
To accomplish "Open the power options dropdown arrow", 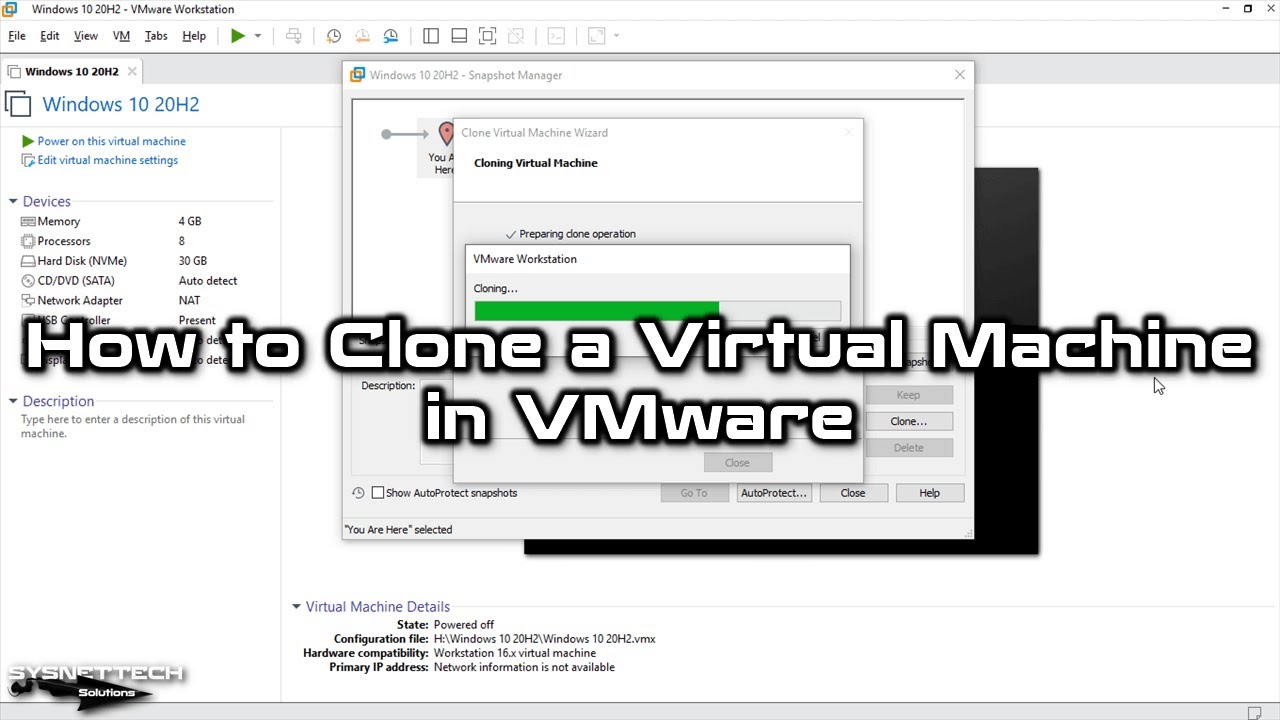I will point(257,36).
